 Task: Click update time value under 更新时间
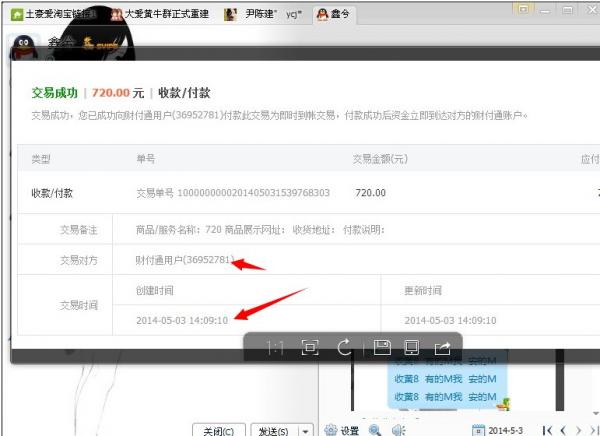(x=450, y=320)
